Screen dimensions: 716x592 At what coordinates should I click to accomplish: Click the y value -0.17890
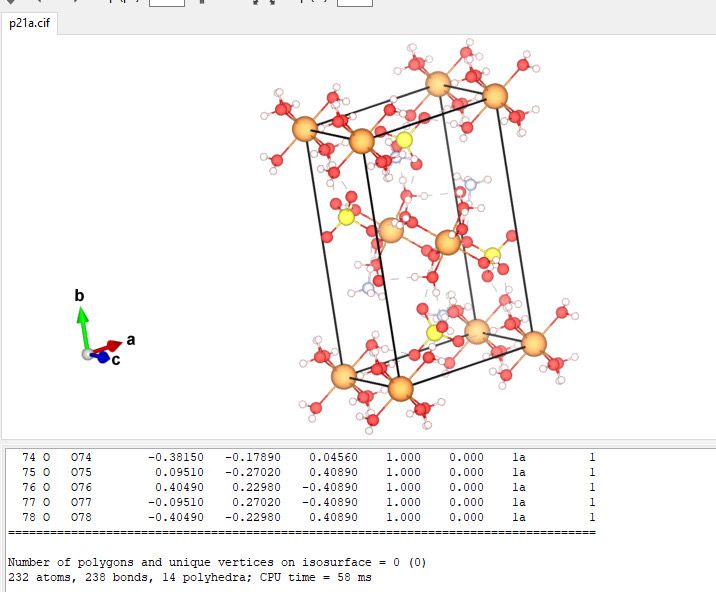tap(253, 457)
